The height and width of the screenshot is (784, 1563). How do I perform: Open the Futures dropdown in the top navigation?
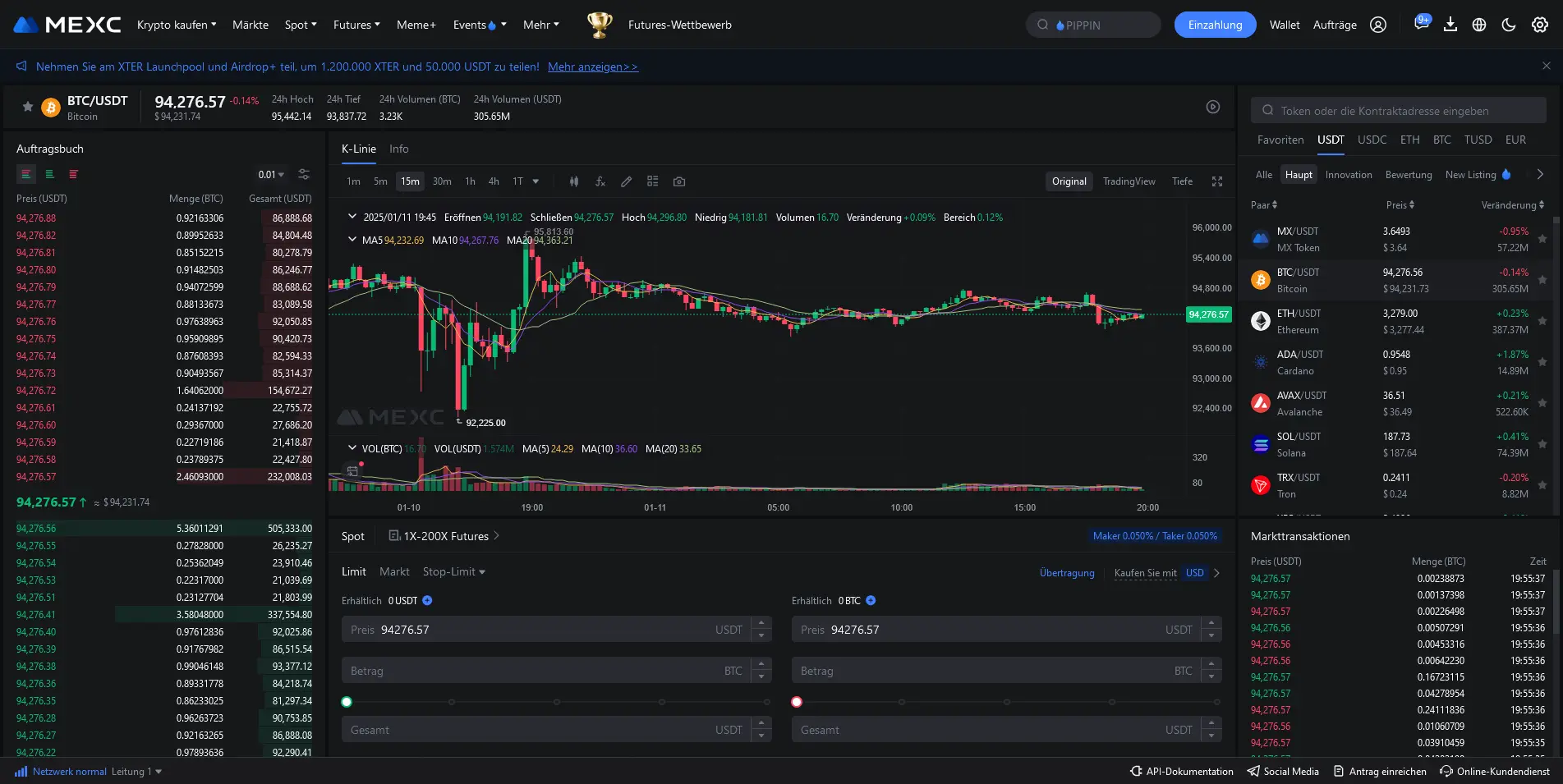click(356, 25)
